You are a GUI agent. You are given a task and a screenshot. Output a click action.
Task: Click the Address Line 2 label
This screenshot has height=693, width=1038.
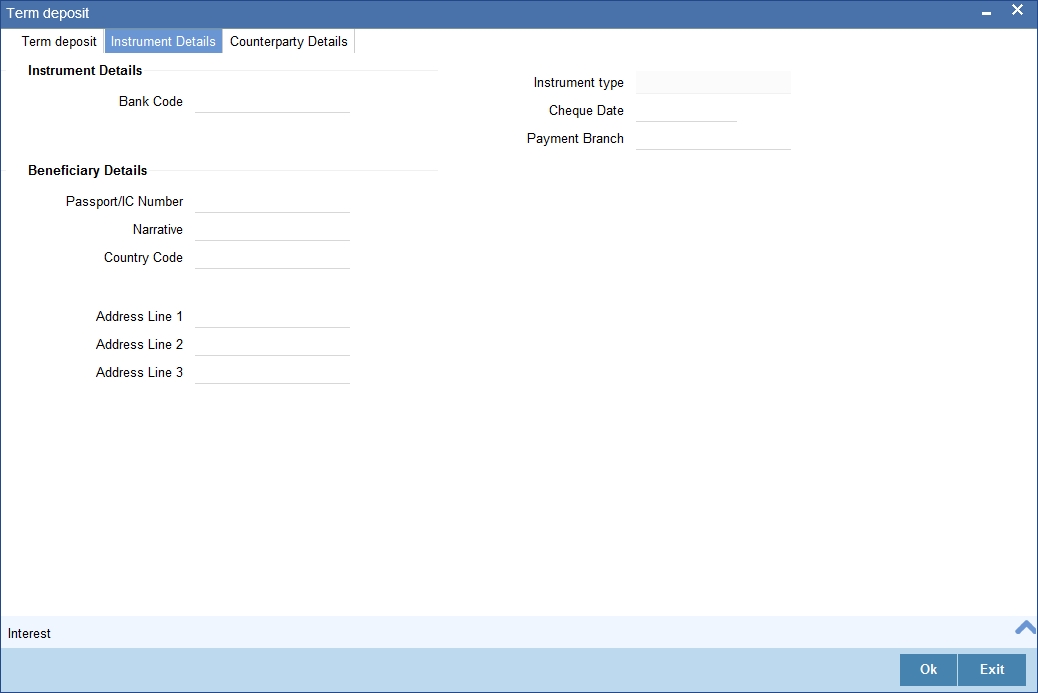coord(139,344)
